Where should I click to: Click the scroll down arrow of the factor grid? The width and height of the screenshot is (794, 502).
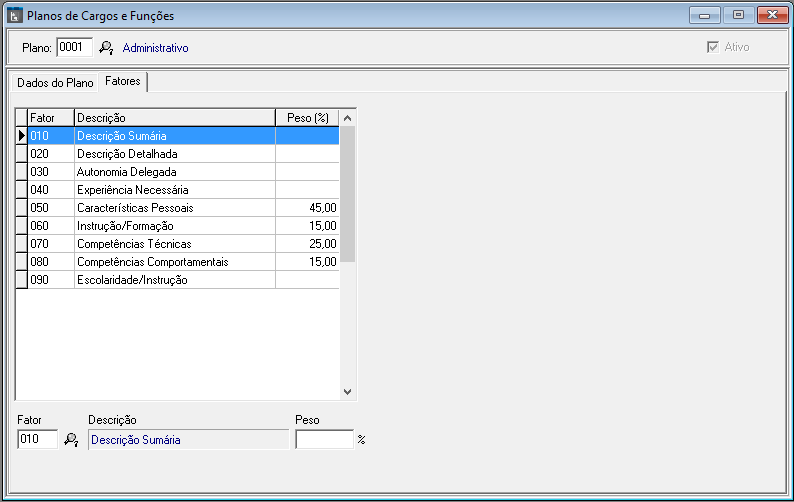coord(347,392)
